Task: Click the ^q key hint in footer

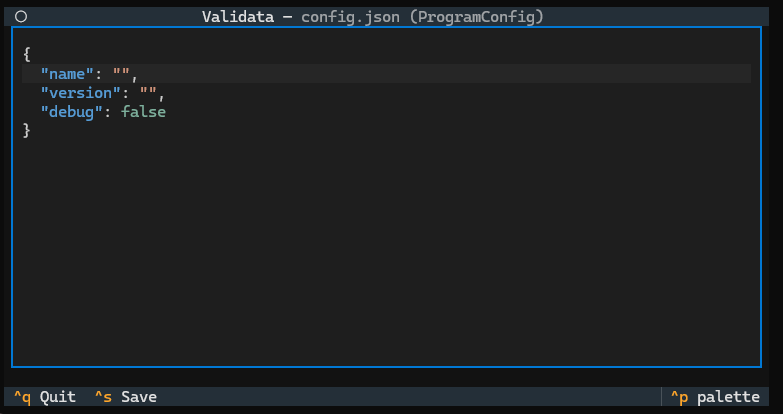Action: coord(22,397)
